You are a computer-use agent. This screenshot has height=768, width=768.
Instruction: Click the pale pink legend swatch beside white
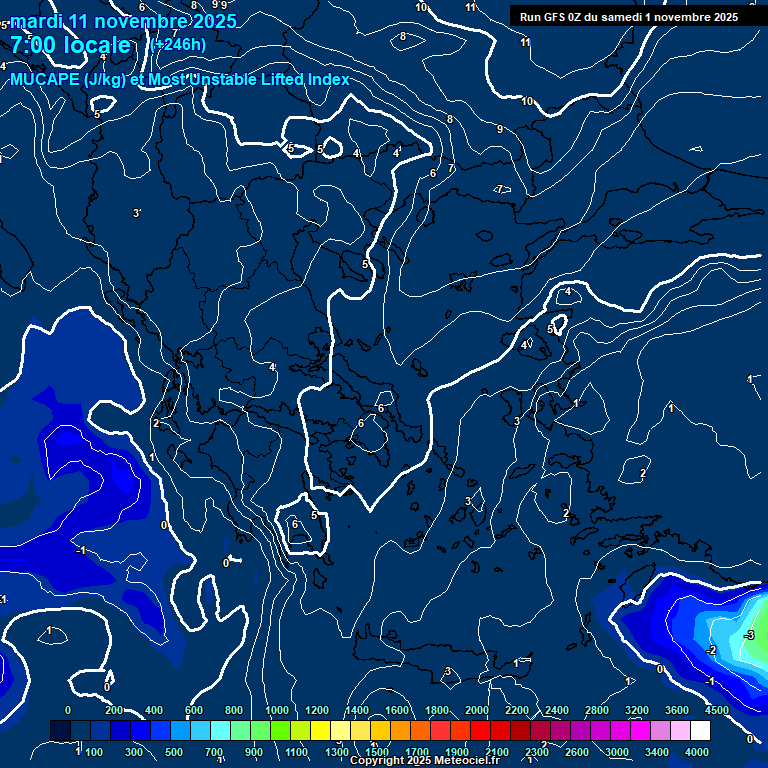click(x=680, y=730)
